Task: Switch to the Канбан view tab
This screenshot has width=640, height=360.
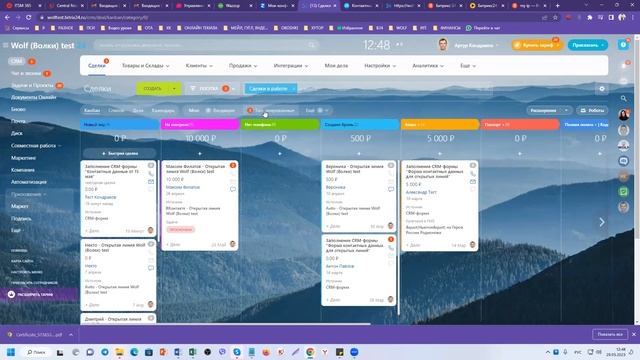Action: click(x=92, y=111)
